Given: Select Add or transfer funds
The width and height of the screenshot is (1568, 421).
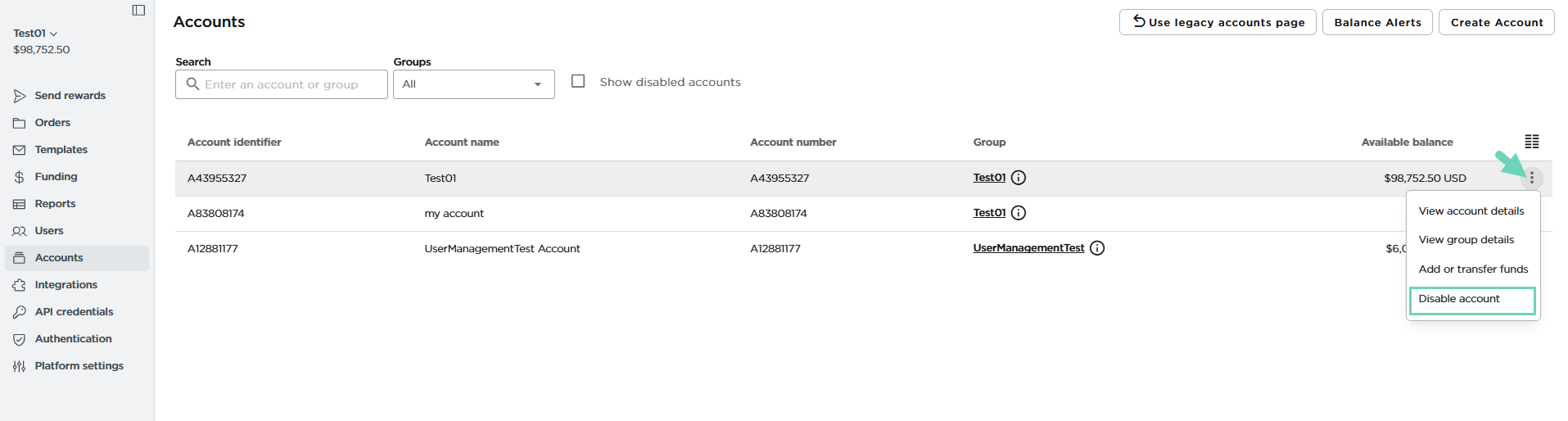Looking at the screenshot, I should [x=1472, y=269].
